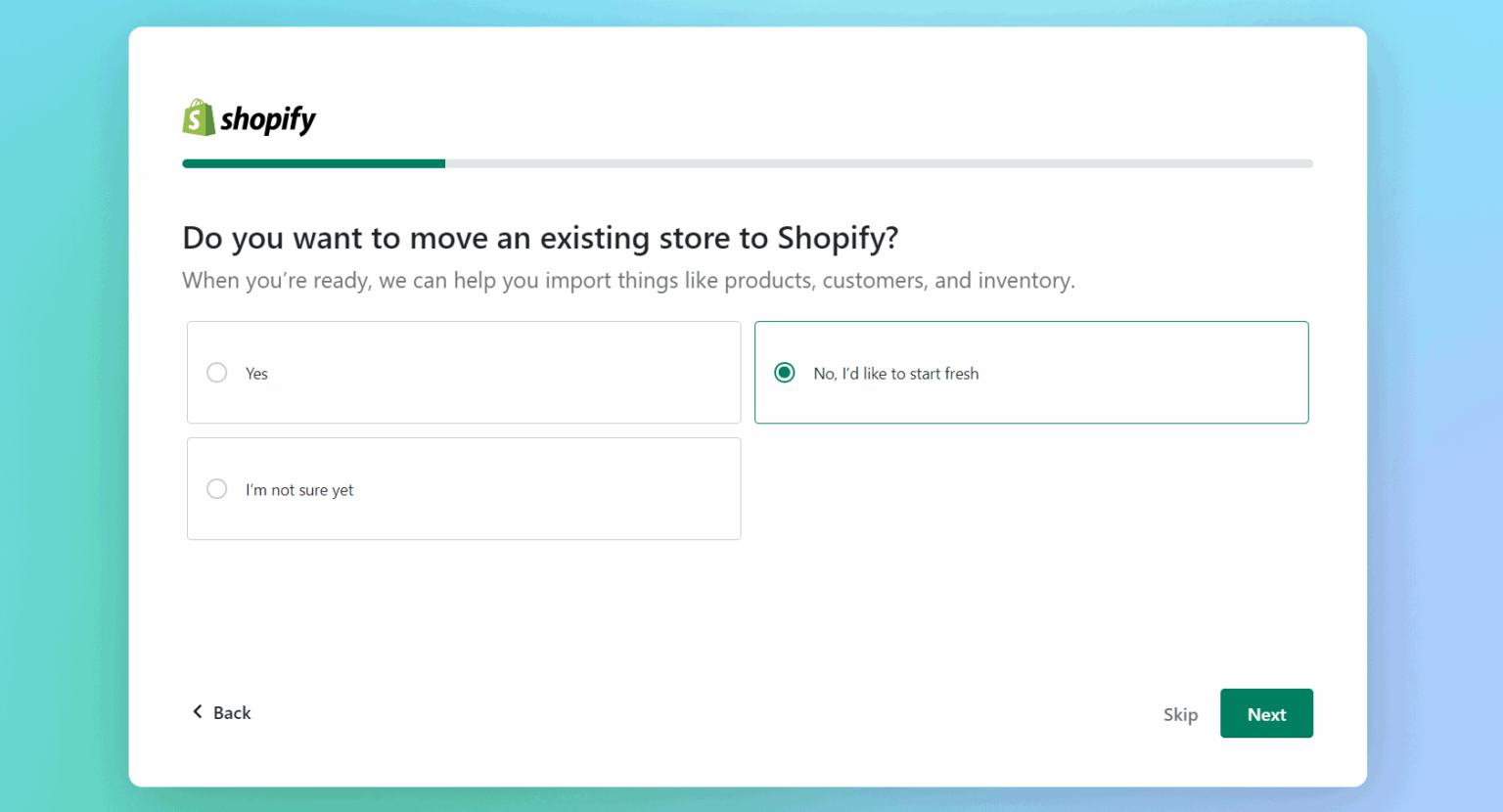Click the left-pointing arrow beside Back
Image resolution: width=1503 pixels, height=812 pixels.
(198, 712)
